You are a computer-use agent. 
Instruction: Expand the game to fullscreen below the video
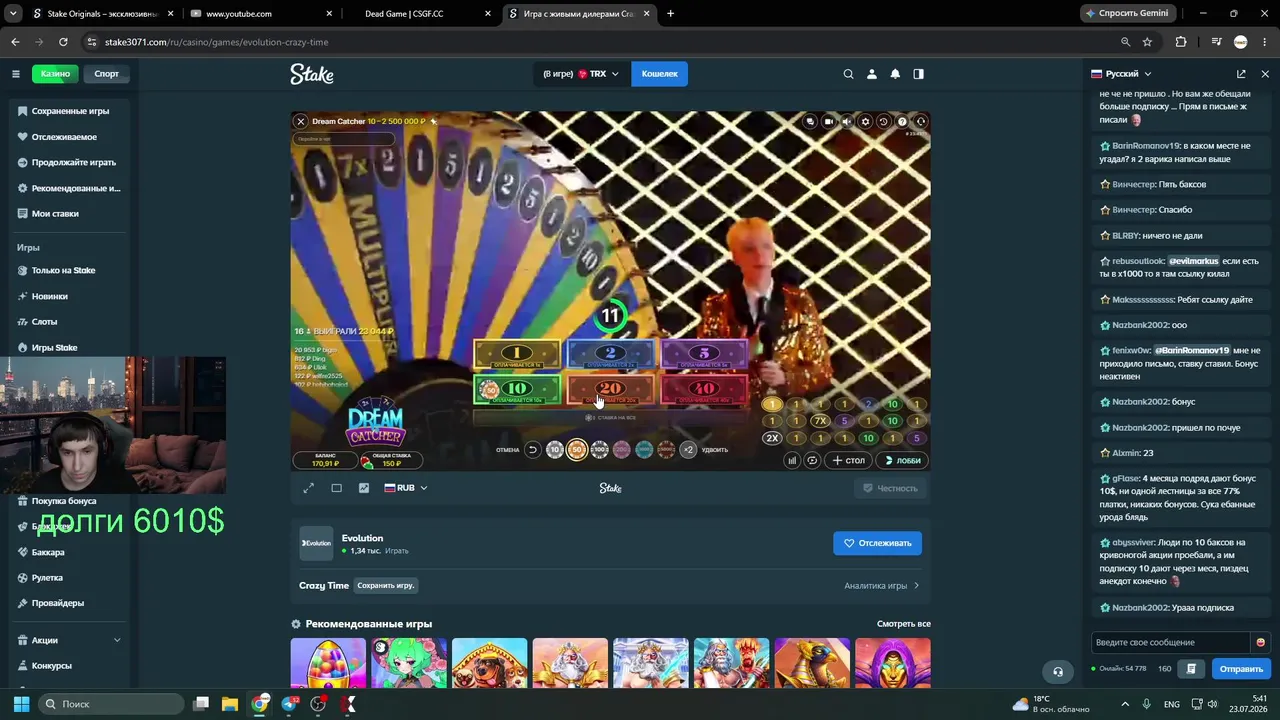[x=309, y=488]
